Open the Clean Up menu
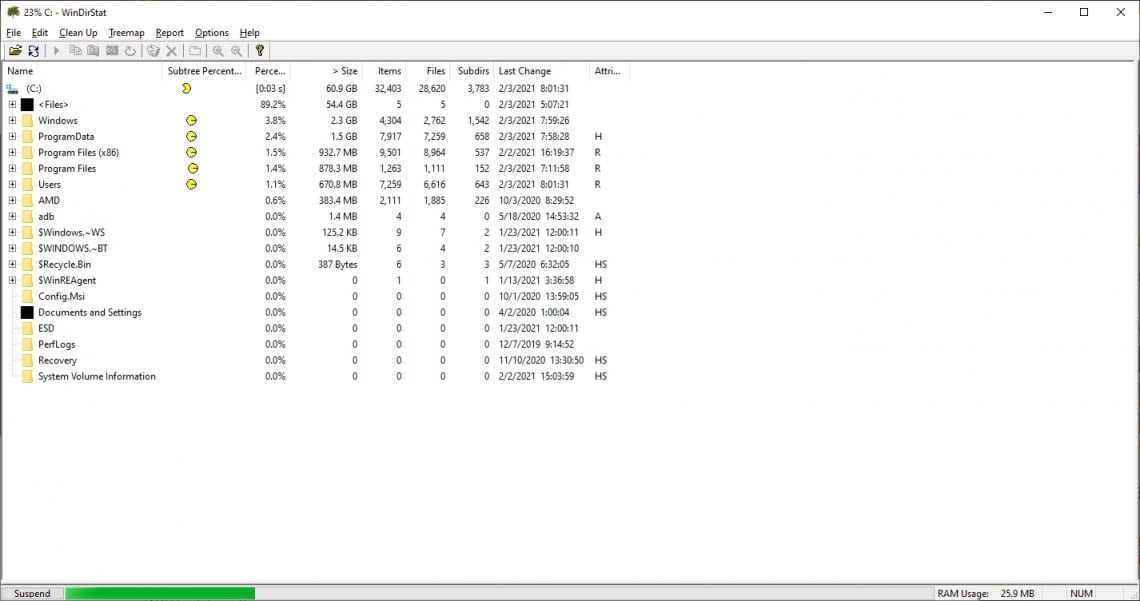Viewport: 1140px width, 601px height. click(78, 32)
